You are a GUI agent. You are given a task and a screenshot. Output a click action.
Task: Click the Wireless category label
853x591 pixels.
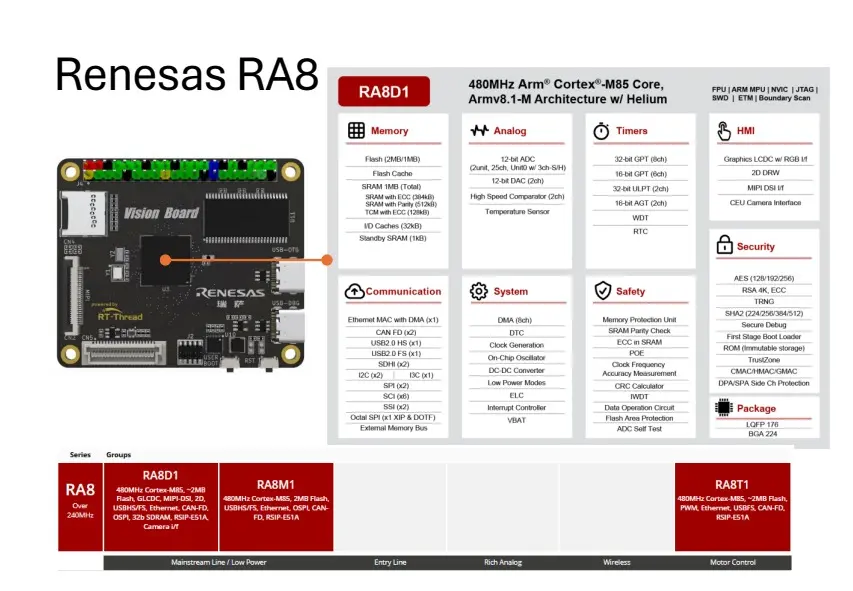[617, 562]
